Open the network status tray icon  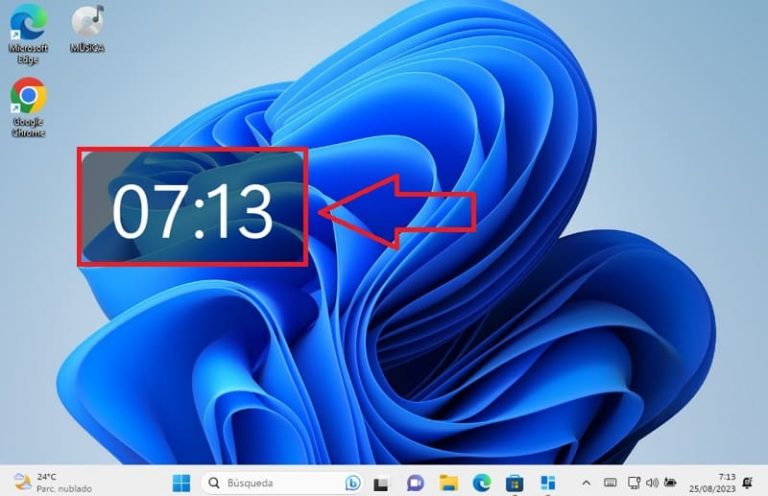(634, 483)
